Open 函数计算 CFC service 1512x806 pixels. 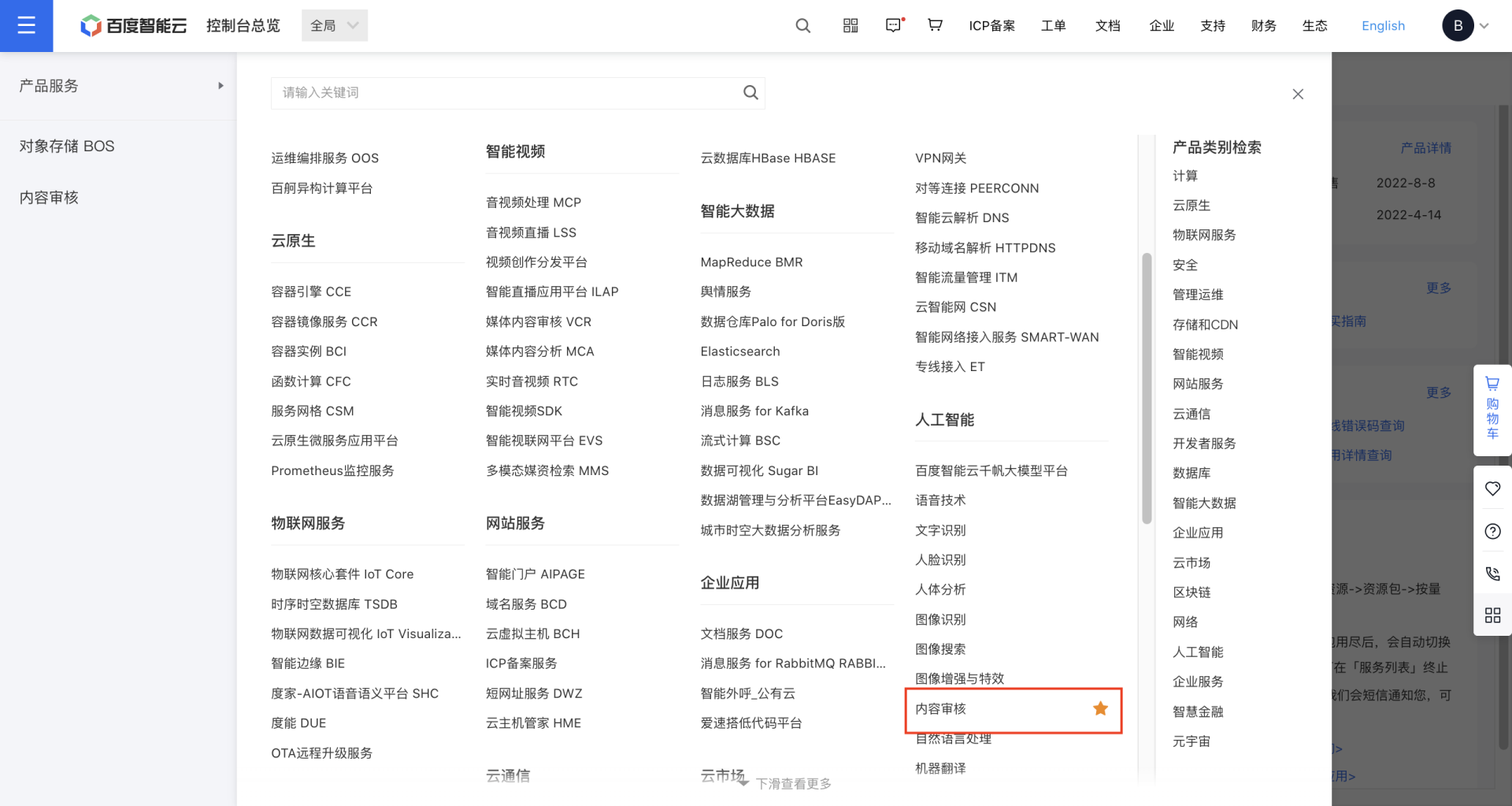click(x=311, y=381)
